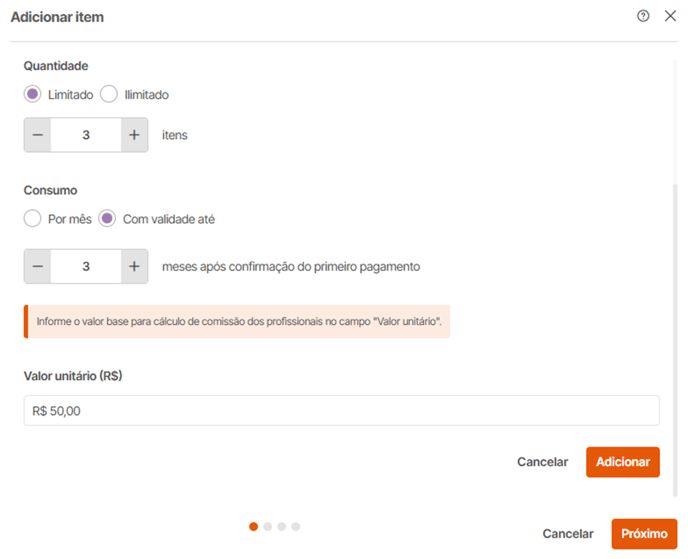
Task: Click the meses number field
Action: tap(86, 266)
